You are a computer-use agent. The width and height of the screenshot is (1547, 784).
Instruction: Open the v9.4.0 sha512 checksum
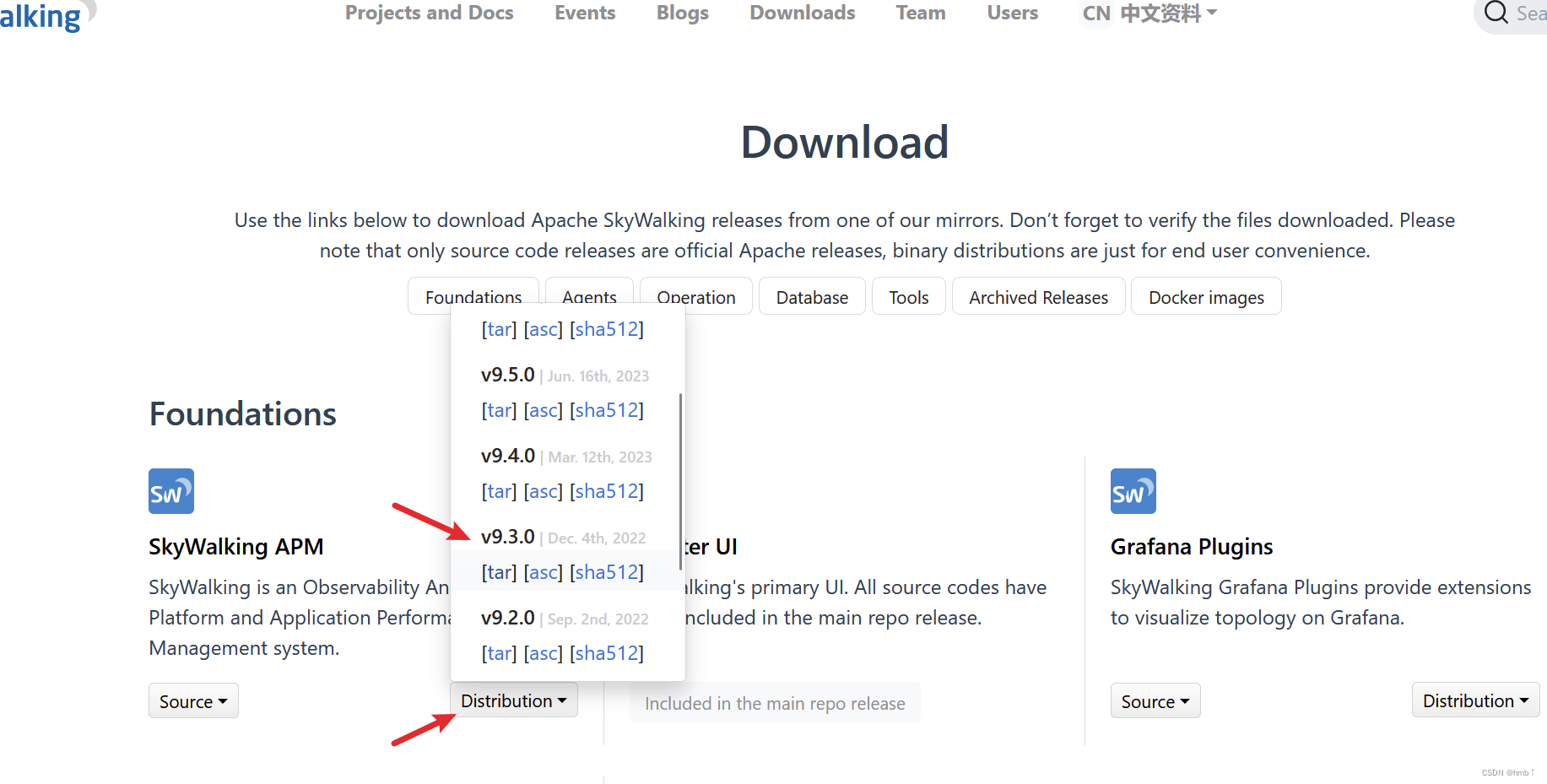(607, 491)
